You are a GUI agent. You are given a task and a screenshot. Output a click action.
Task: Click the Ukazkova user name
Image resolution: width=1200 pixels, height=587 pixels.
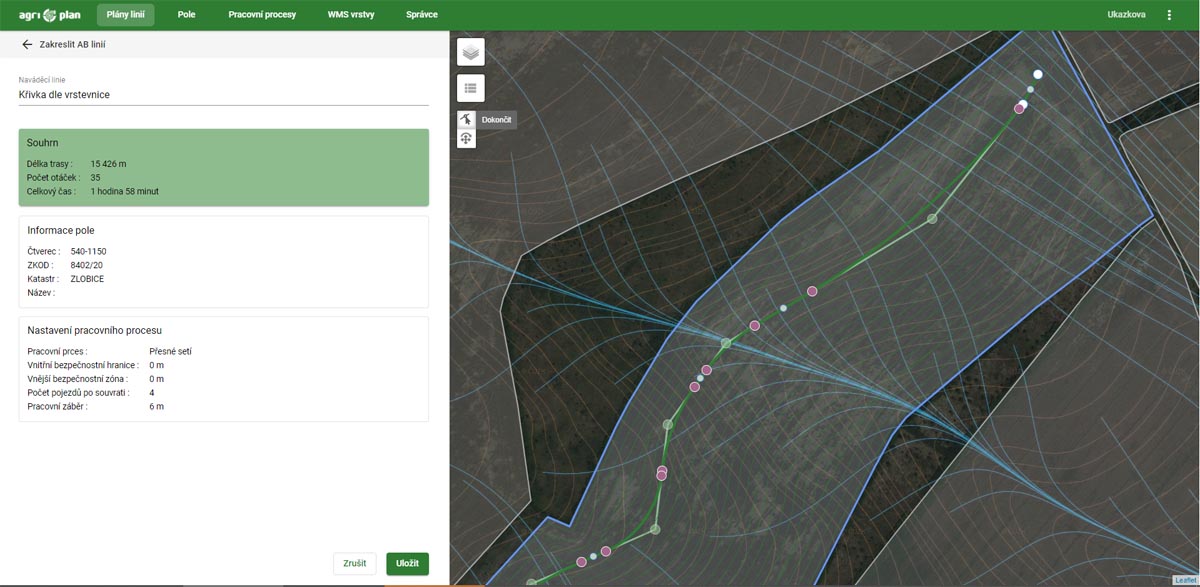pos(1126,15)
